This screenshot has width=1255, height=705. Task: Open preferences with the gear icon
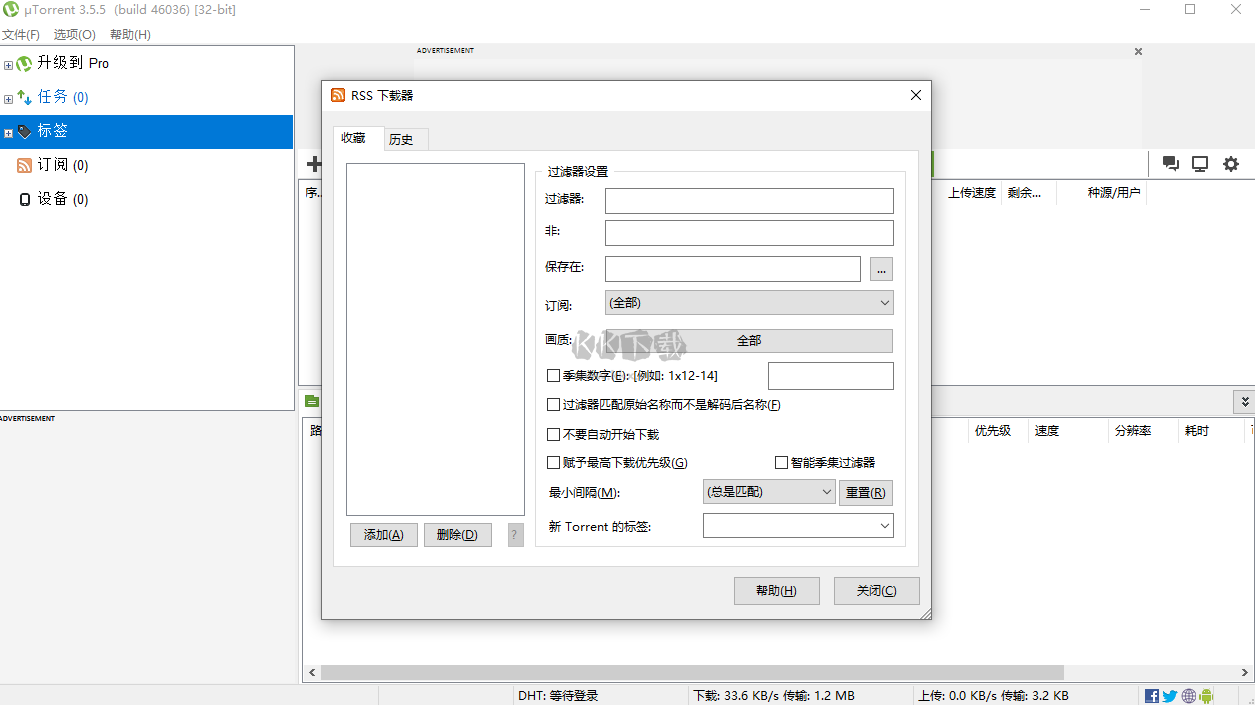pyautogui.click(x=1230, y=164)
